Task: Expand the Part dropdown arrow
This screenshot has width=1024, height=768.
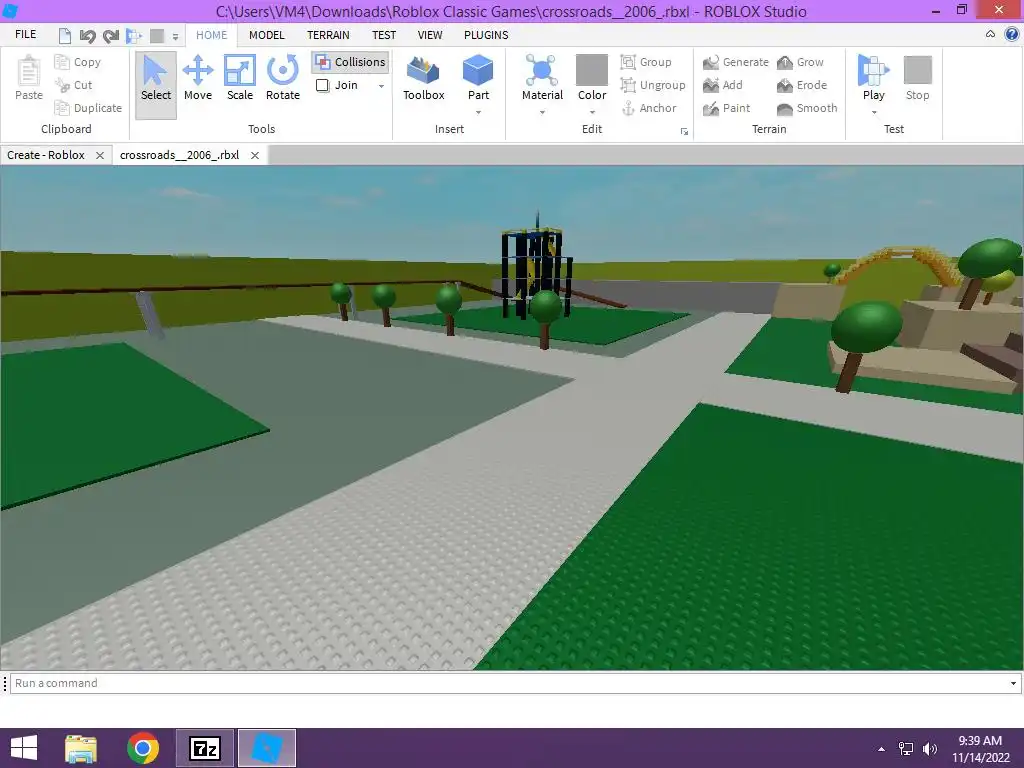Action: pyautogui.click(x=478, y=112)
